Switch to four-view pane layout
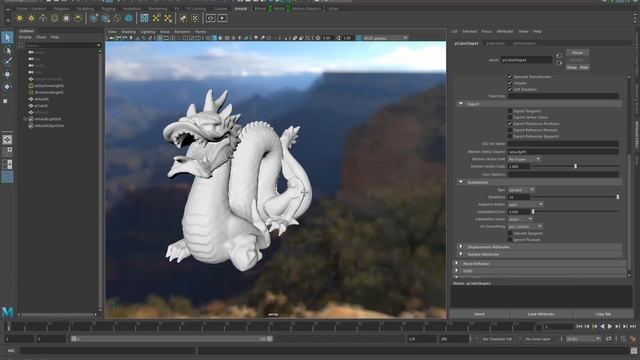Viewport: 640px width, 360px height. coord(7,152)
